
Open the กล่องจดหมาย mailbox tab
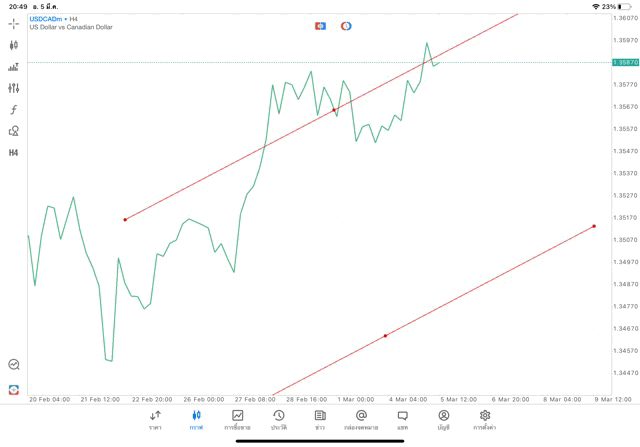[x=361, y=419]
